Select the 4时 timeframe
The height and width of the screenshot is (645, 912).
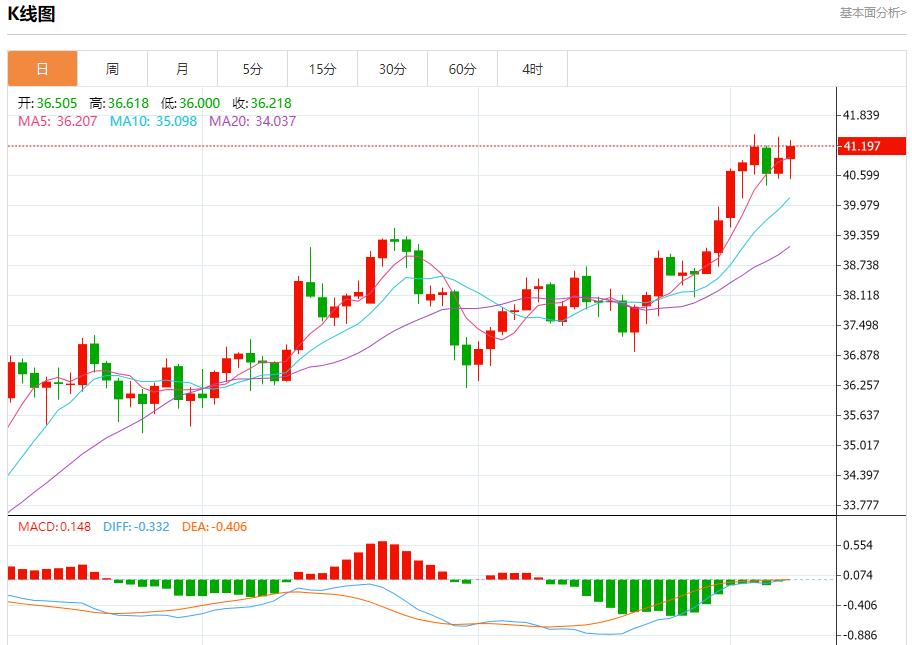(533, 68)
